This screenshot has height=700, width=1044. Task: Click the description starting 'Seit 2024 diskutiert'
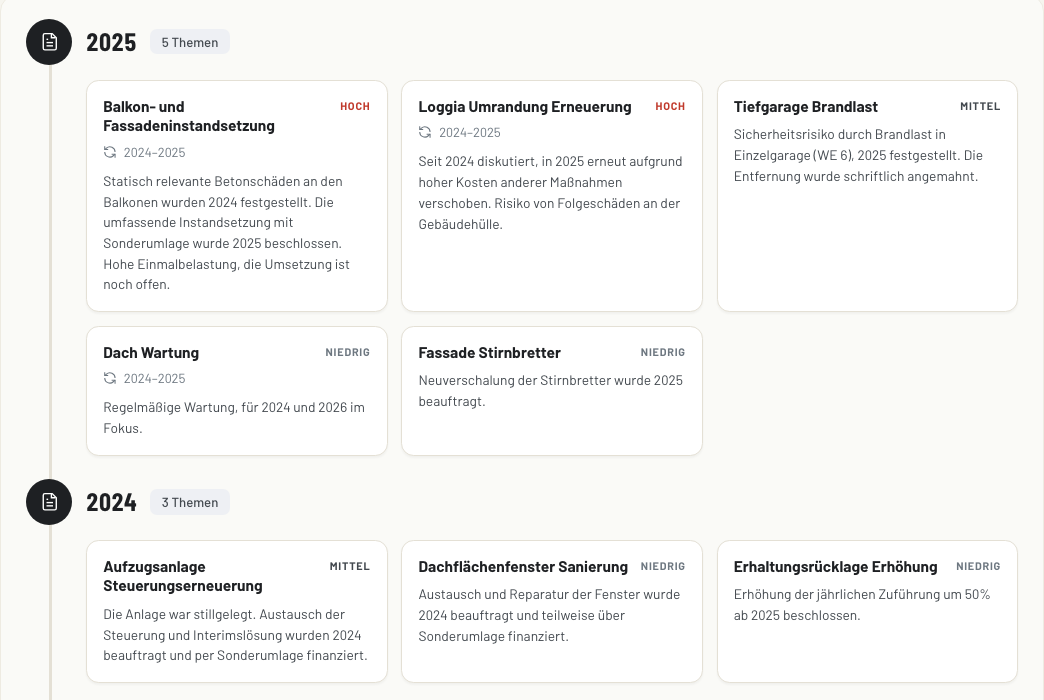pyautogui.click(x=551, y=192)
